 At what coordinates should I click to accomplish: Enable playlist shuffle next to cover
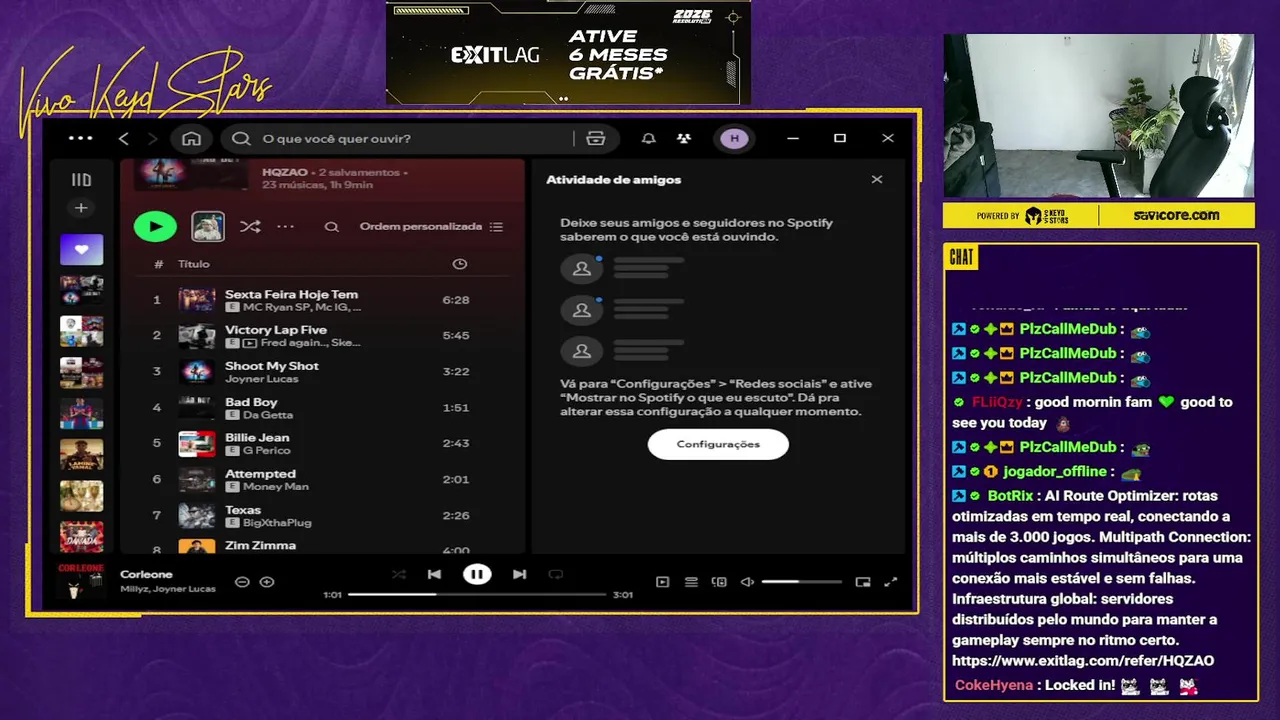pyautogui.click(x=250, y=227)
